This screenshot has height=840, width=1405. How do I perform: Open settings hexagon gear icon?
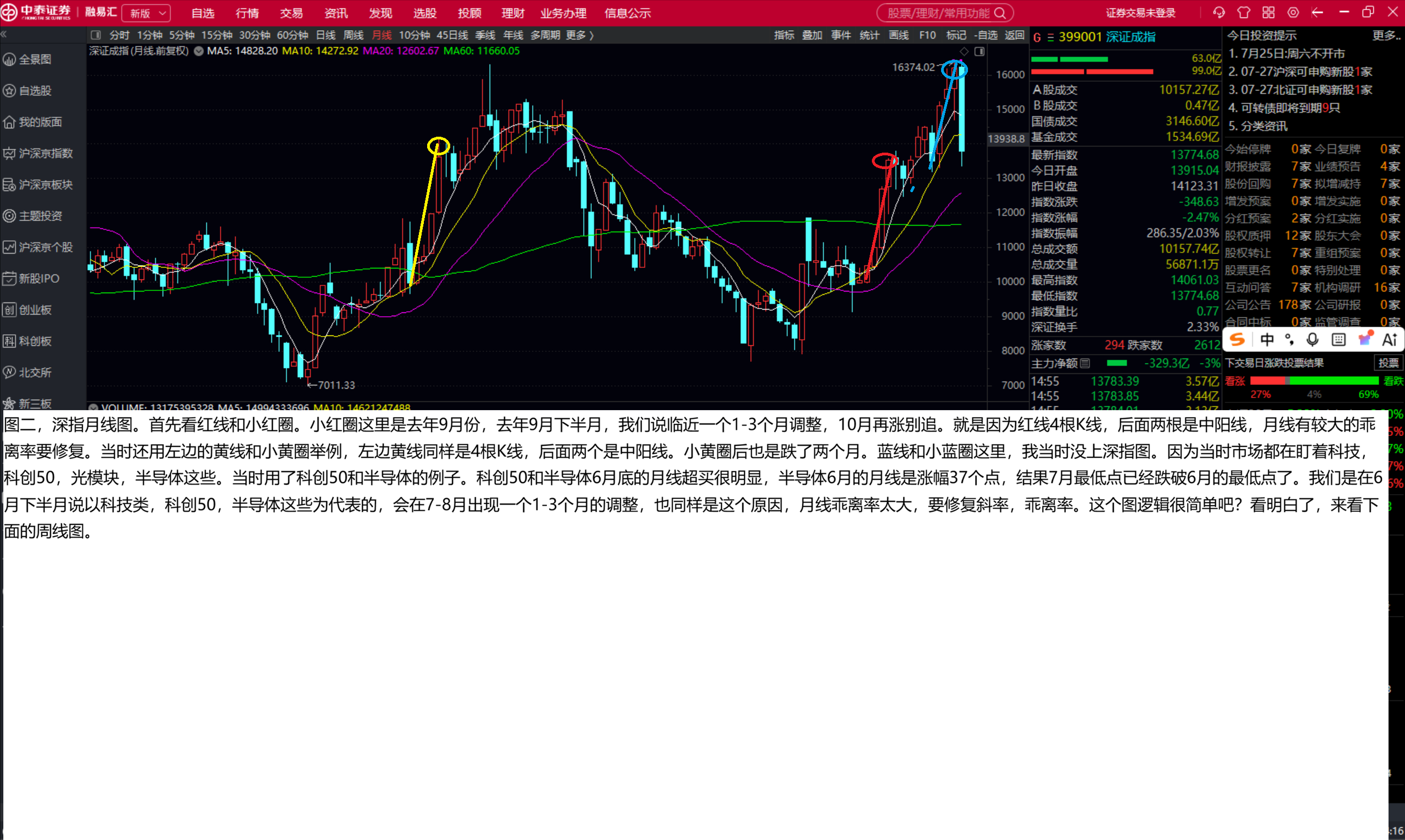point(1293,13)
